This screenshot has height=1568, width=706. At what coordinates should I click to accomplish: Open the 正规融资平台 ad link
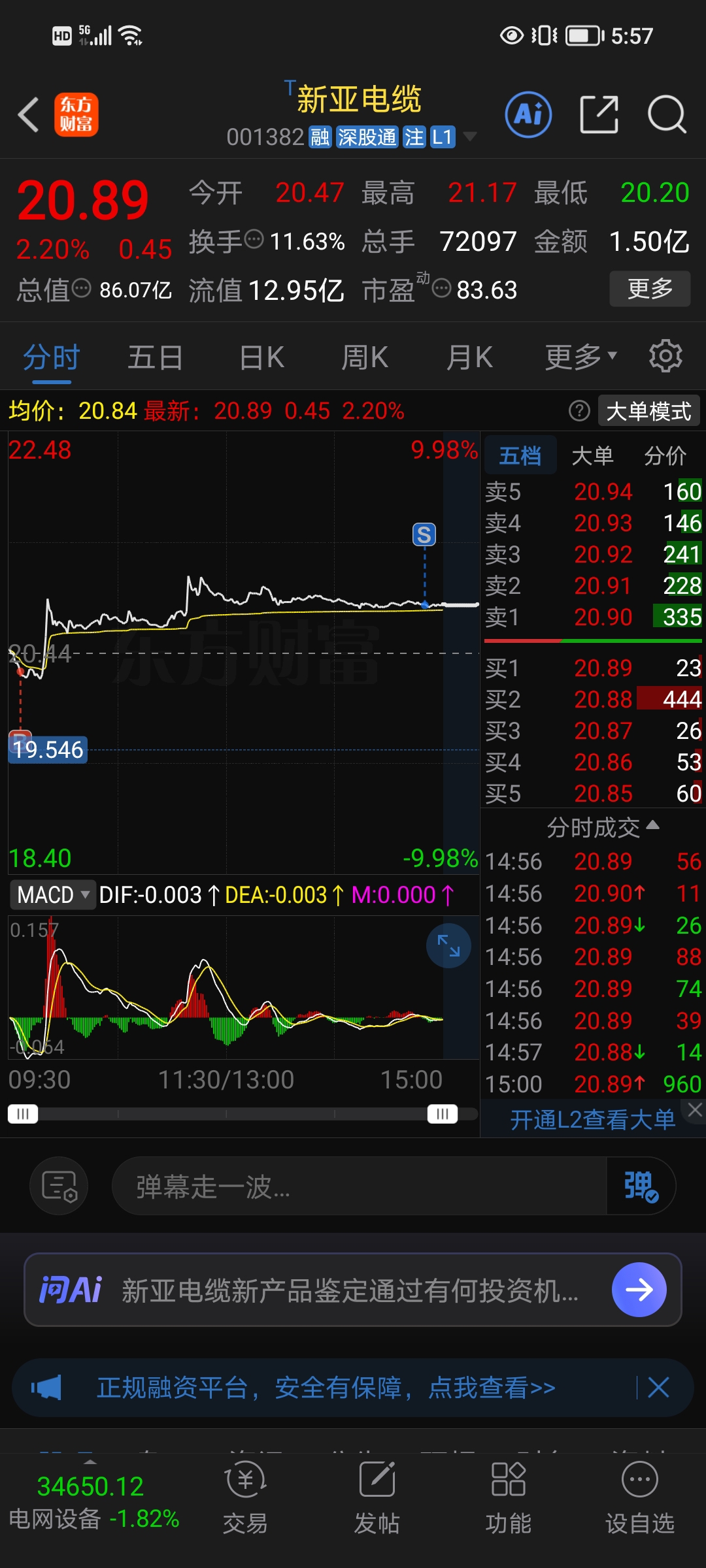[326, 1388]
